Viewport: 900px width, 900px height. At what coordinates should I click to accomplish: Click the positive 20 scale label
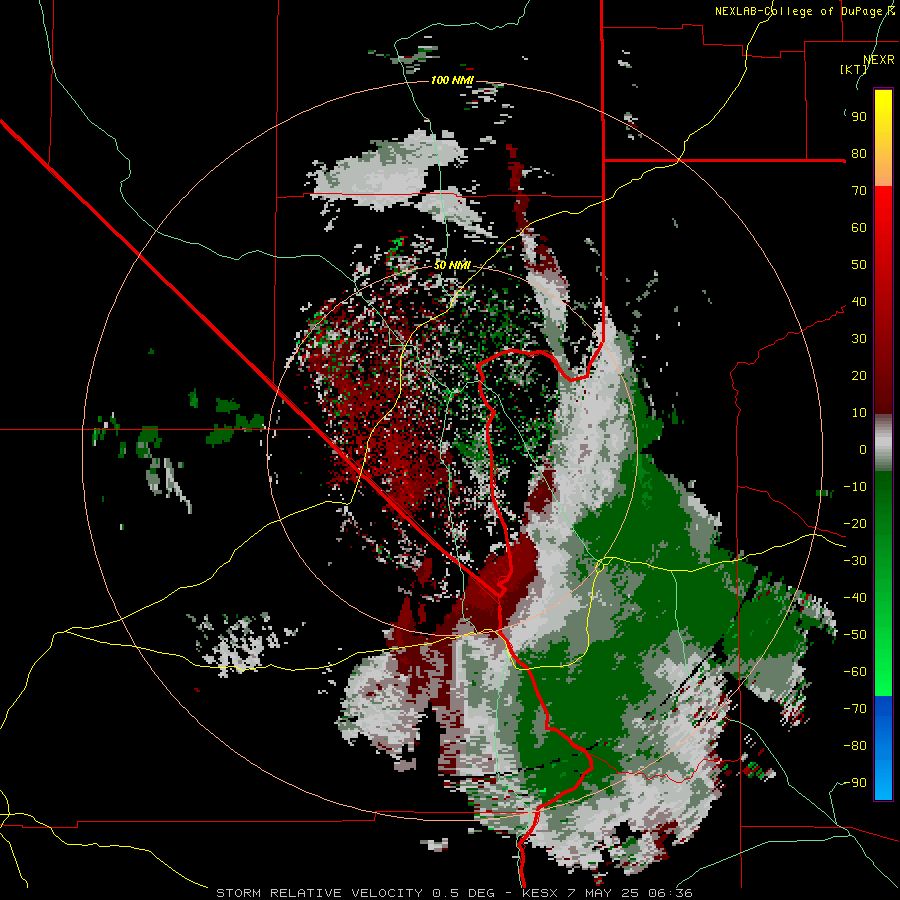[x=859, y=376]
